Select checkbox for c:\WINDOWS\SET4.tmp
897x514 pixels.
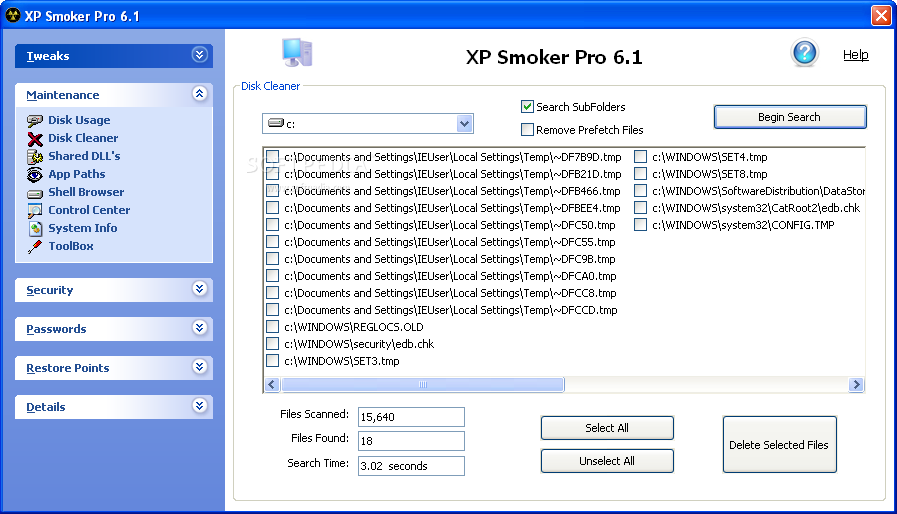click(641, 157)
